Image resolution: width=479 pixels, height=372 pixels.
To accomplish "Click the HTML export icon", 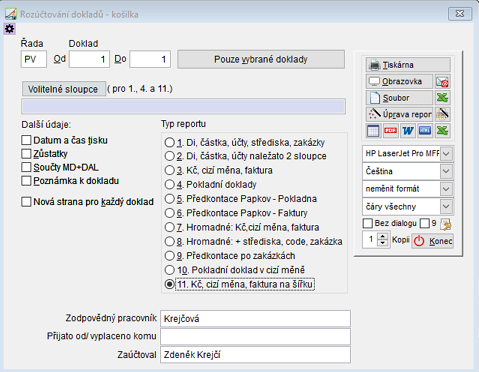I will (425, 130).
